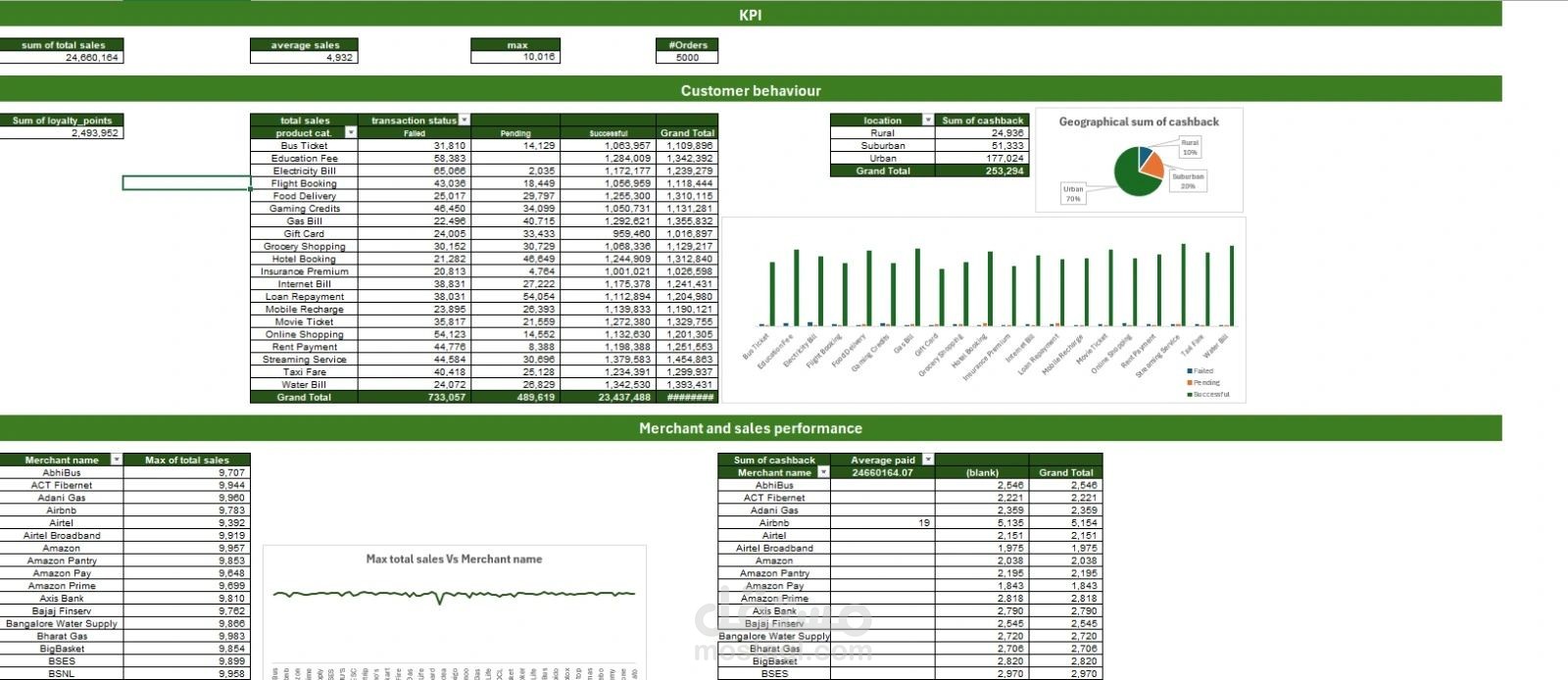Click the sum of total sales value 24,660,164
Viewport: 1568px width, 680px height.
[x=62, y=58]
